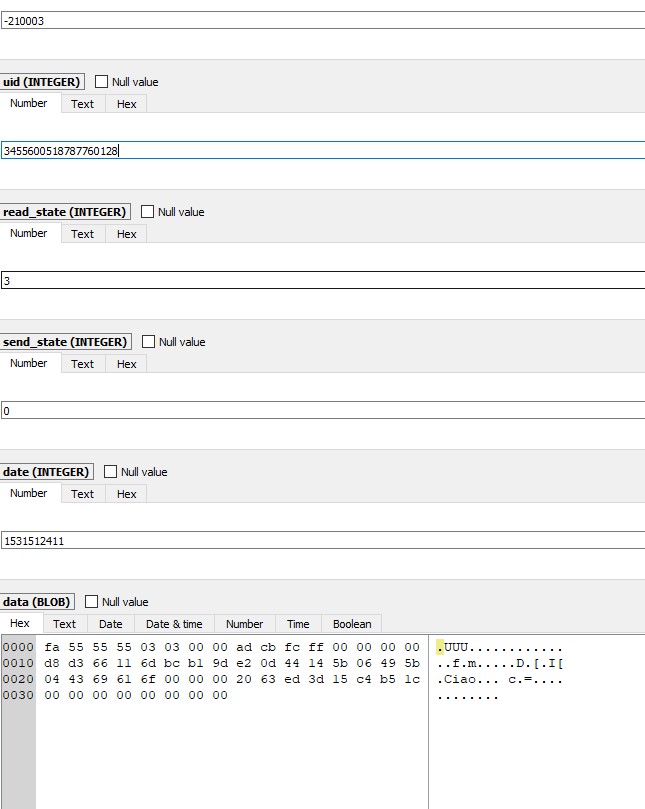Click the date value field 1531512411
This screenshot has width=645, height=809.
322,541
